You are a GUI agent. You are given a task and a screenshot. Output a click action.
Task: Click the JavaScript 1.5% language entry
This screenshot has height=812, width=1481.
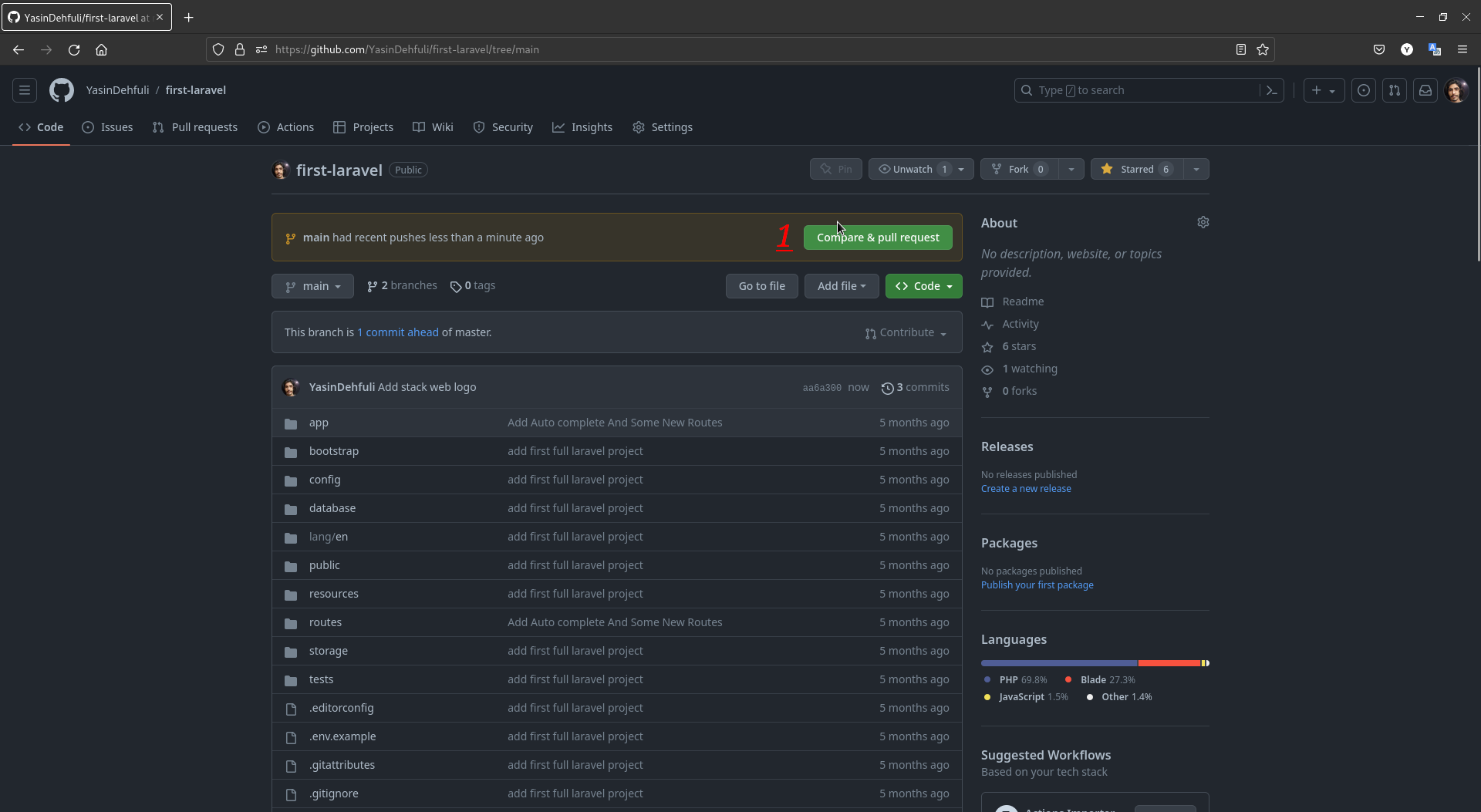click(1026, 696)
